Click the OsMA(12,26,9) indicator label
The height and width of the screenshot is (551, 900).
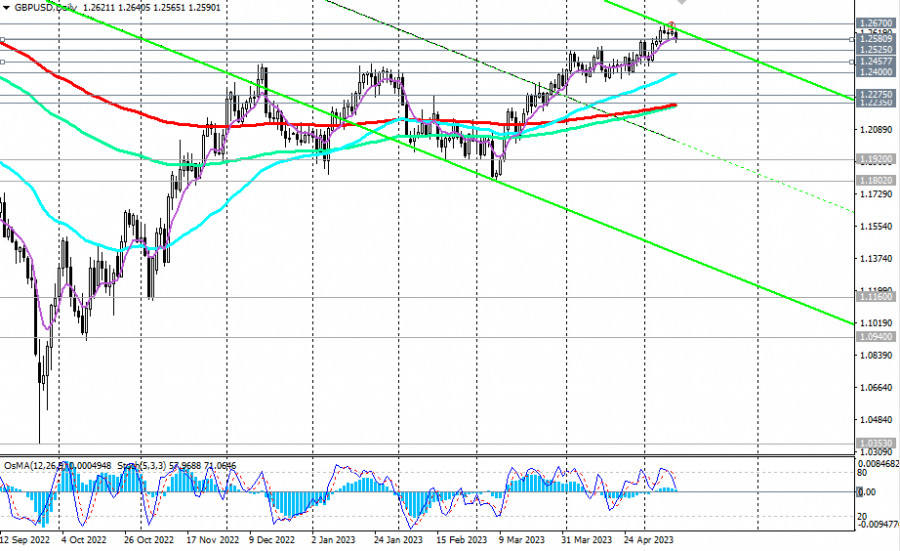coord(30,463)
